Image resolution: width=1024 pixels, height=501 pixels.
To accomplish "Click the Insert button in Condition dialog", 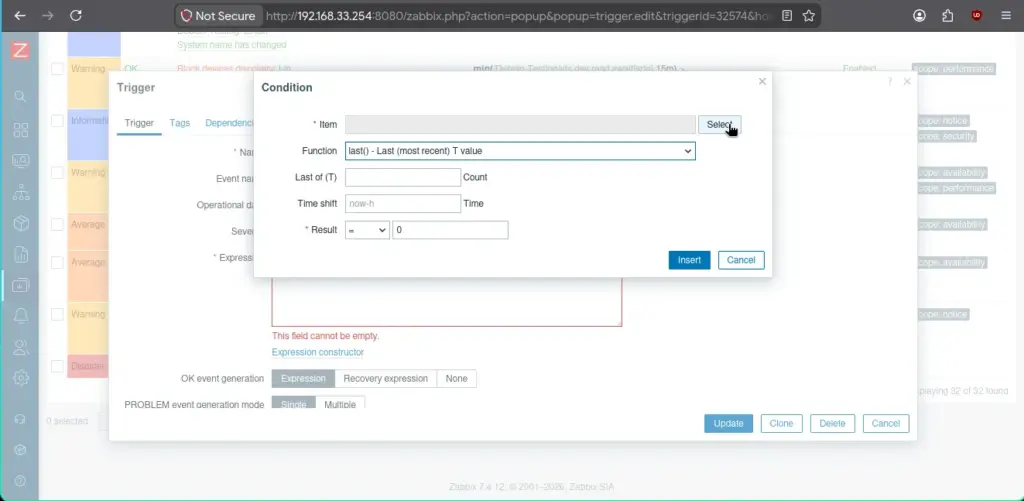I will pos(689,260).
